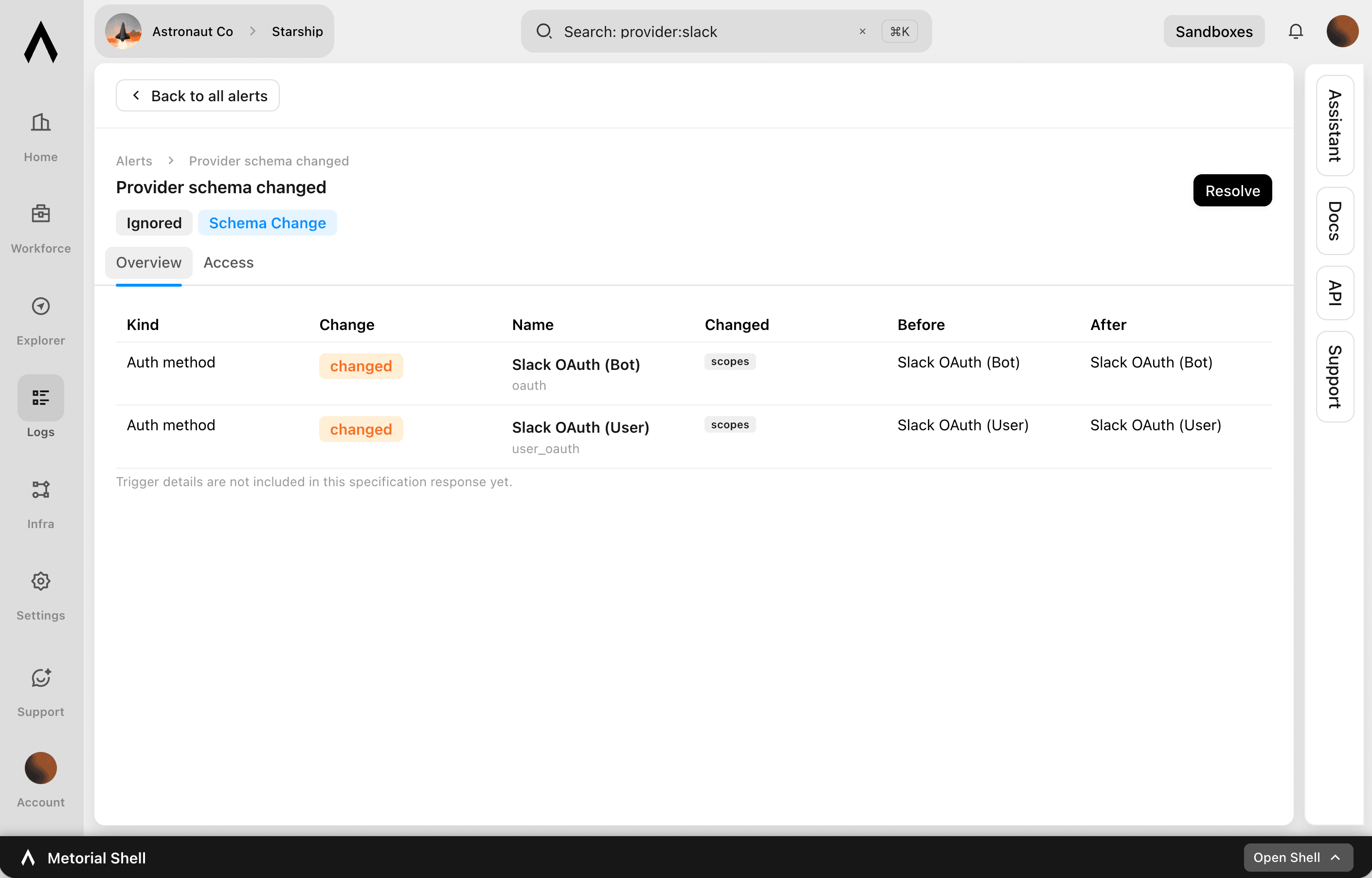Open Home in the sidebar
Screen dimensions: 1372x878
(40, 137)
